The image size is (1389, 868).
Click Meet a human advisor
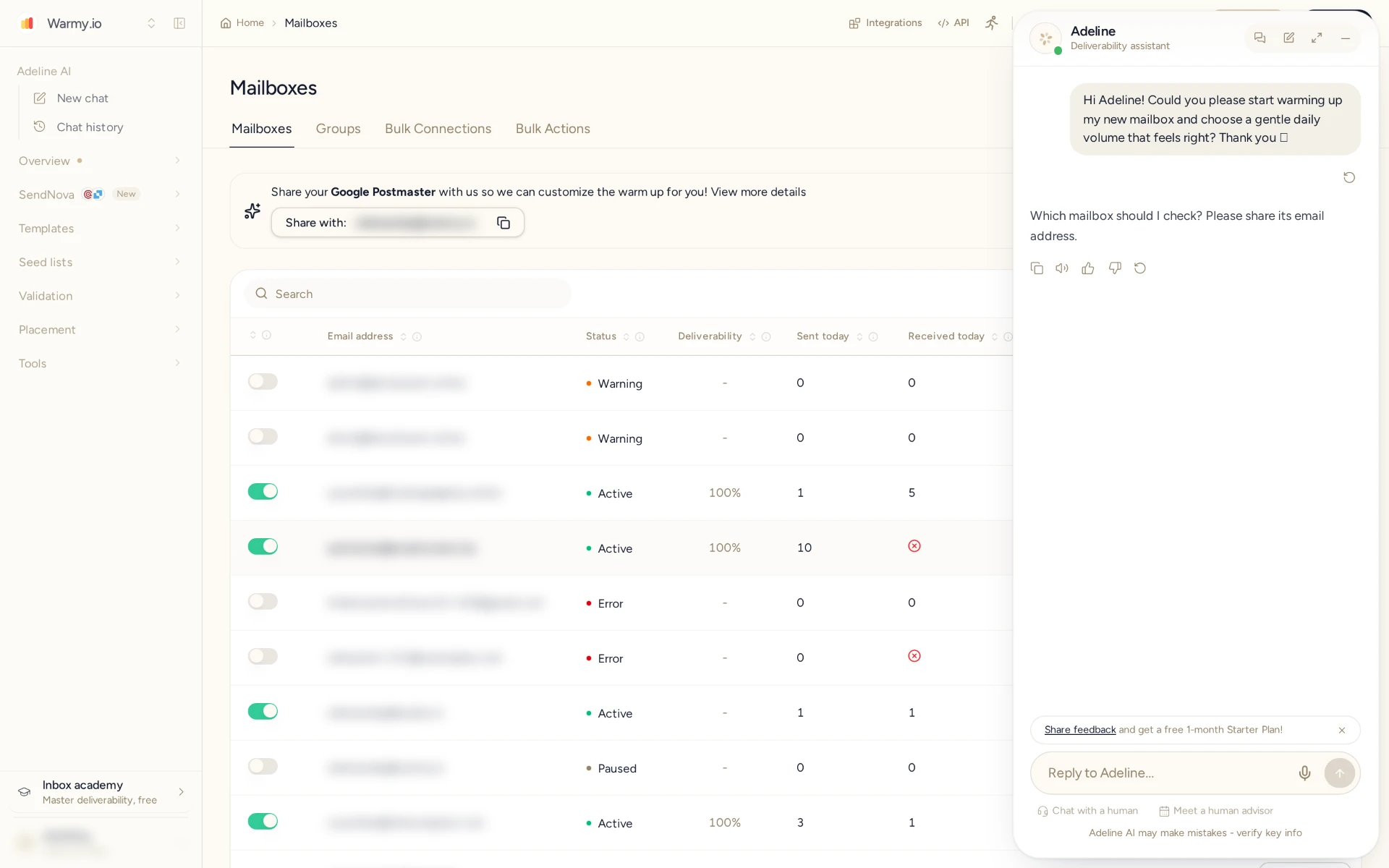(x=1216, y=811)
